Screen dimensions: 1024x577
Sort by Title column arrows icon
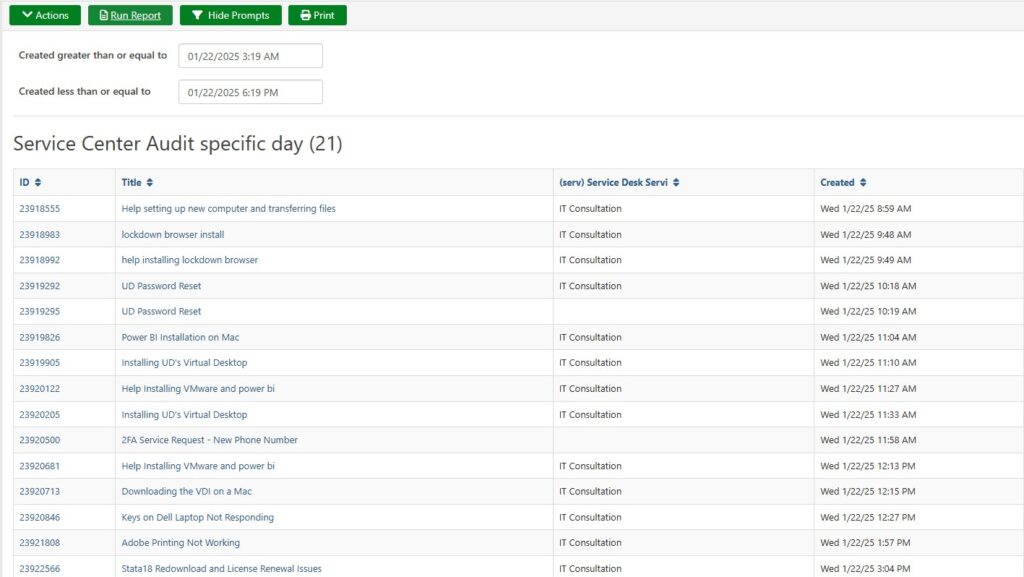tap(150, 183)
